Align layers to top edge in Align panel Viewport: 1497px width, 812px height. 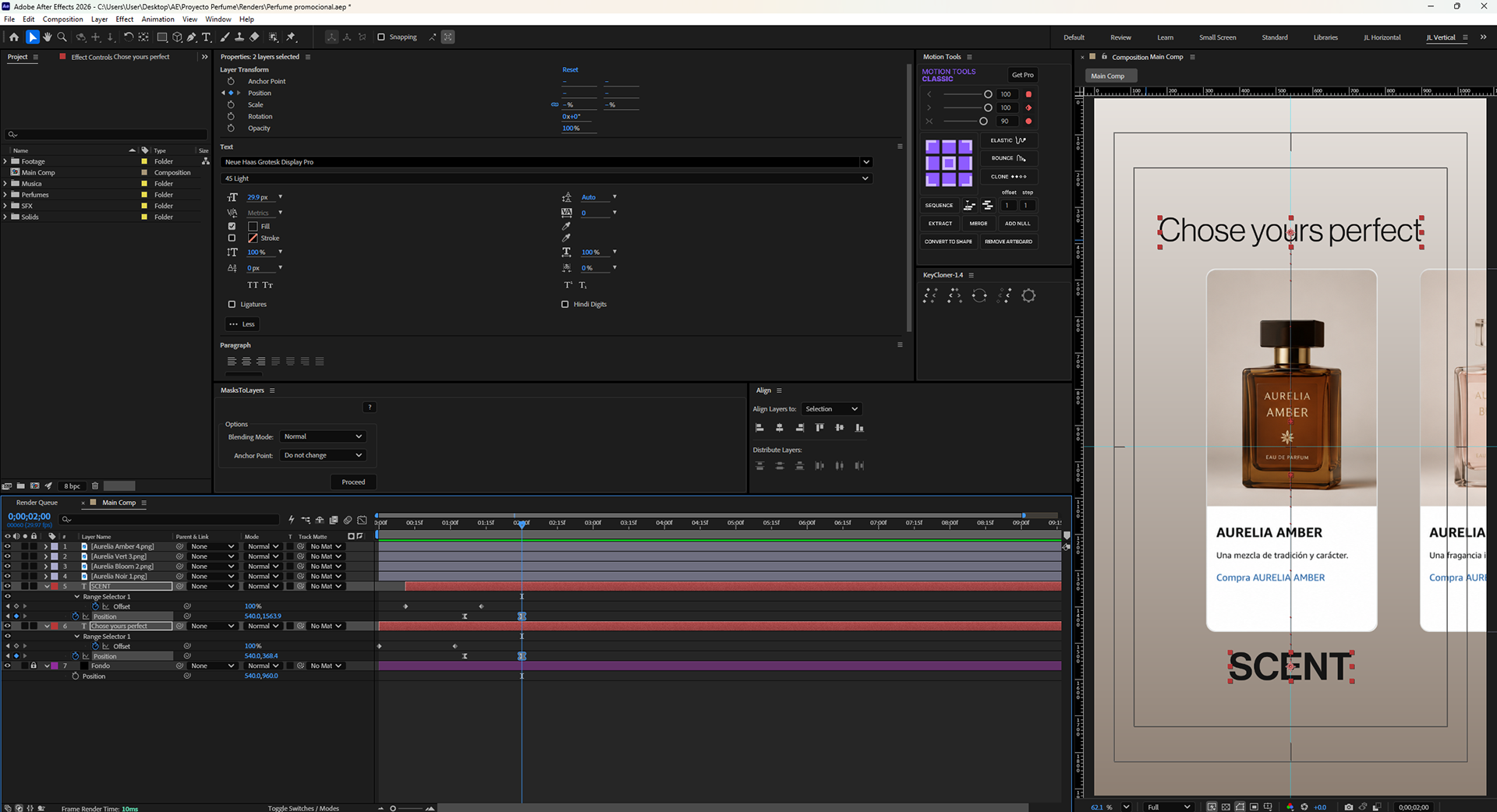[x=819, y=428]
